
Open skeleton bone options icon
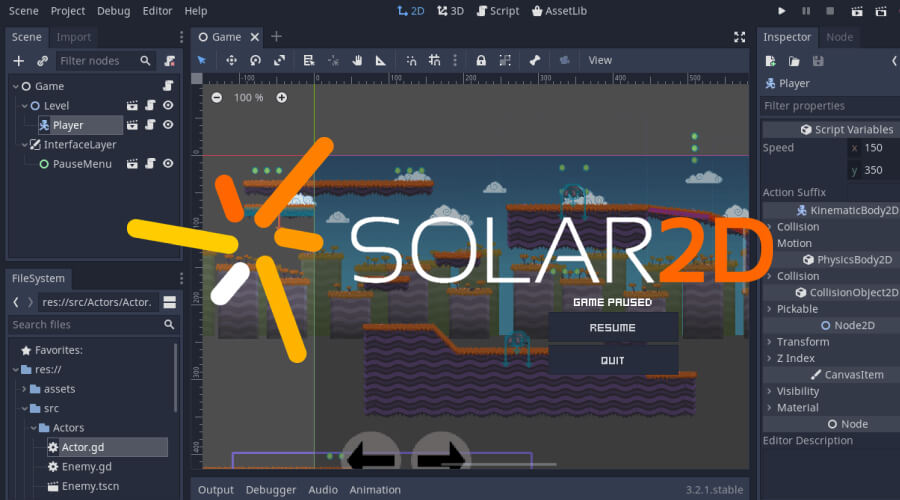(x=534, y=60)
